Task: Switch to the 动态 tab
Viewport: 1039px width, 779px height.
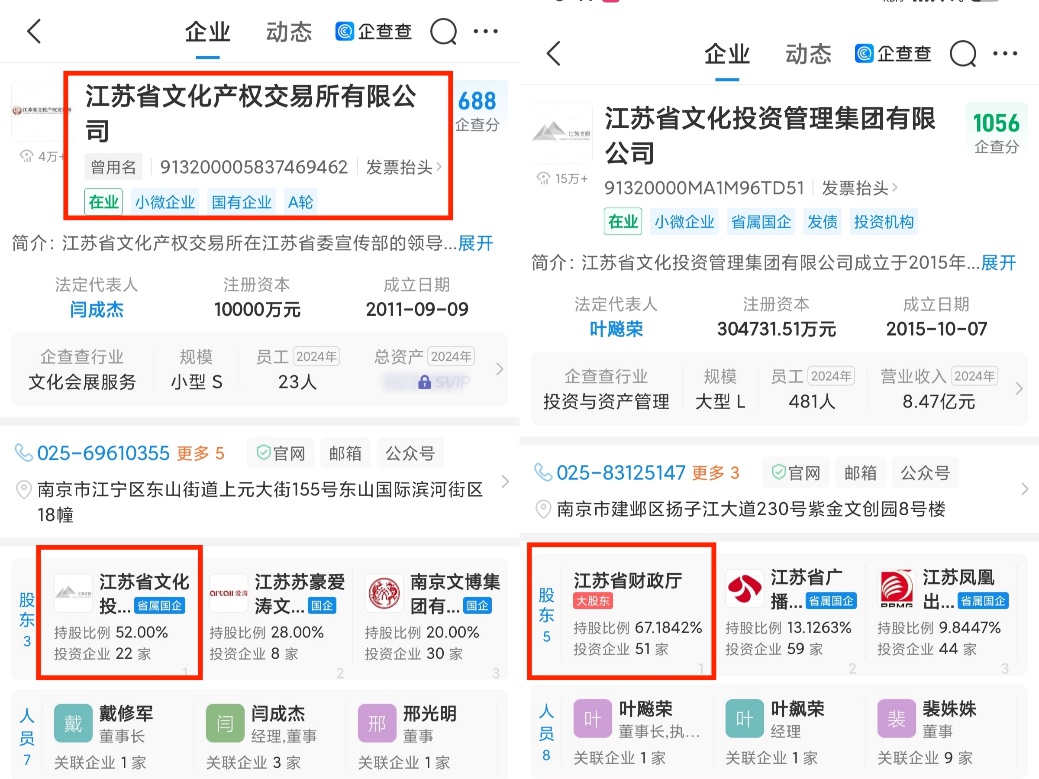Action: pyautogui.click(x=288, y=31)
